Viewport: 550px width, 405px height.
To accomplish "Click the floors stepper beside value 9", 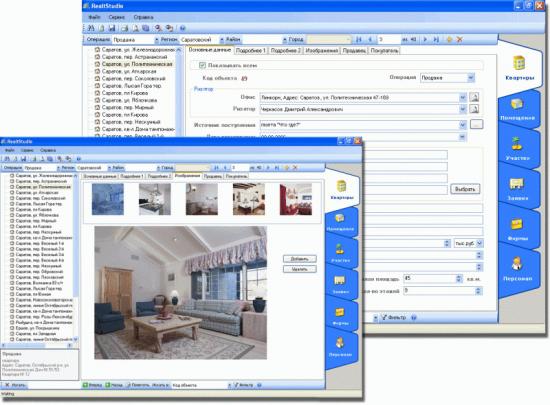I will 478,291.
